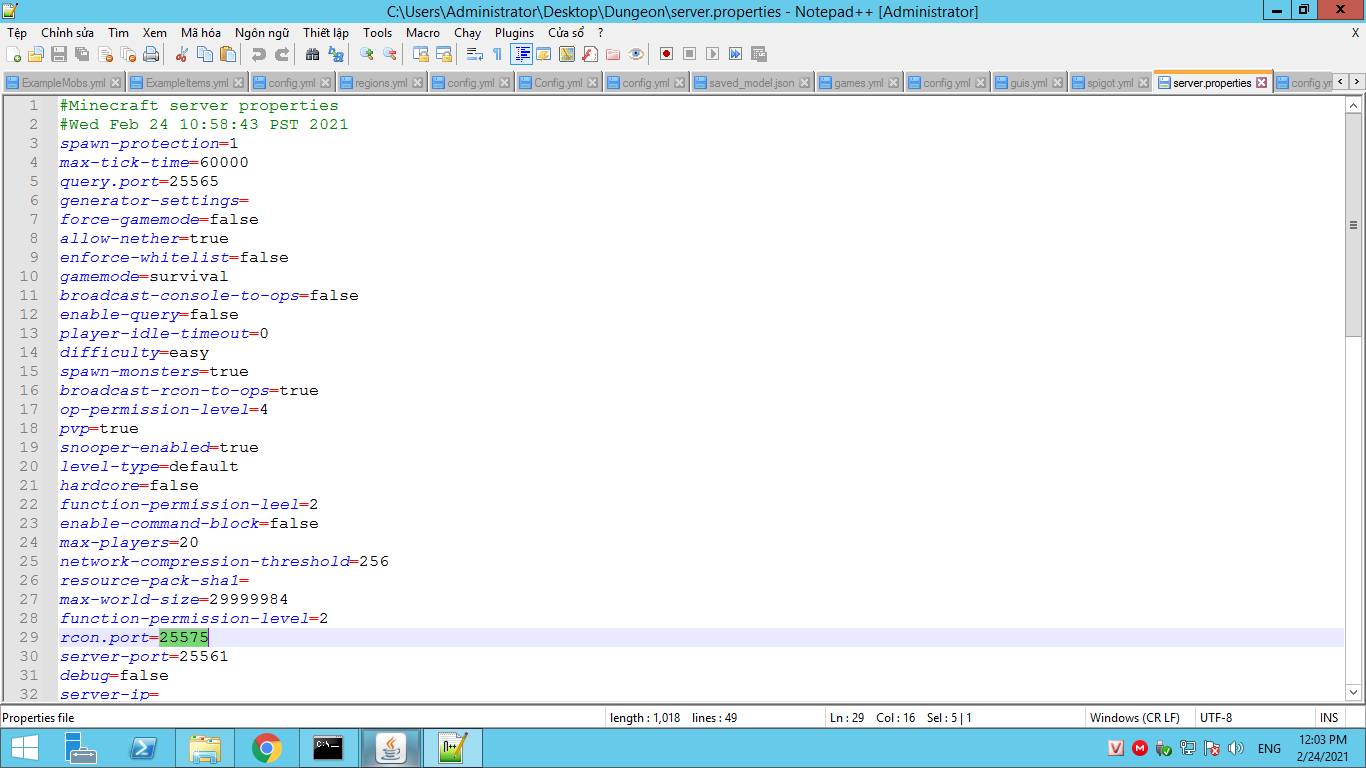Zoom in with the magnifier plus icon
This screenshot has width=1366, height=768.
click(367, 54)
